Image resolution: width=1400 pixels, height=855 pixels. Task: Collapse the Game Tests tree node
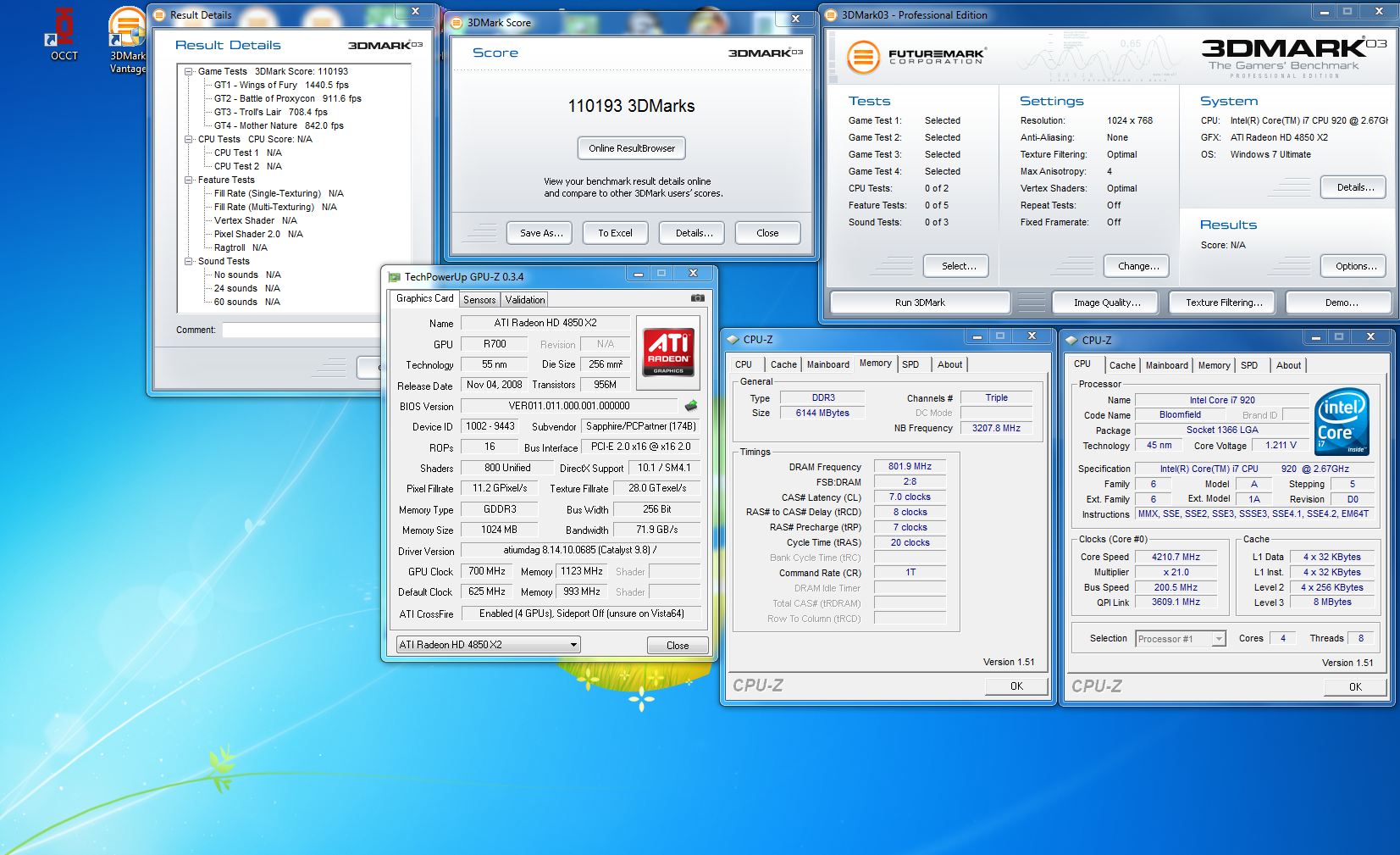(189, 71)
